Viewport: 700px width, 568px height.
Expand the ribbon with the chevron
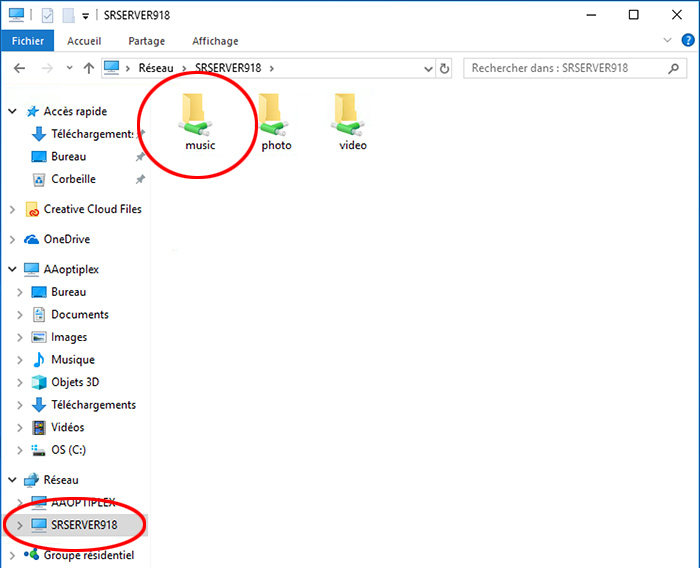667,40
